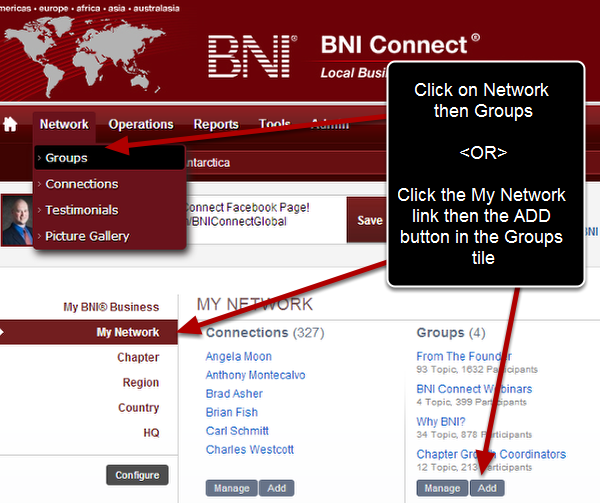The height and width of the screenshot is (503, 600).
Task: Select Connections from Network dropdown
Action: [x=81, y=184]
